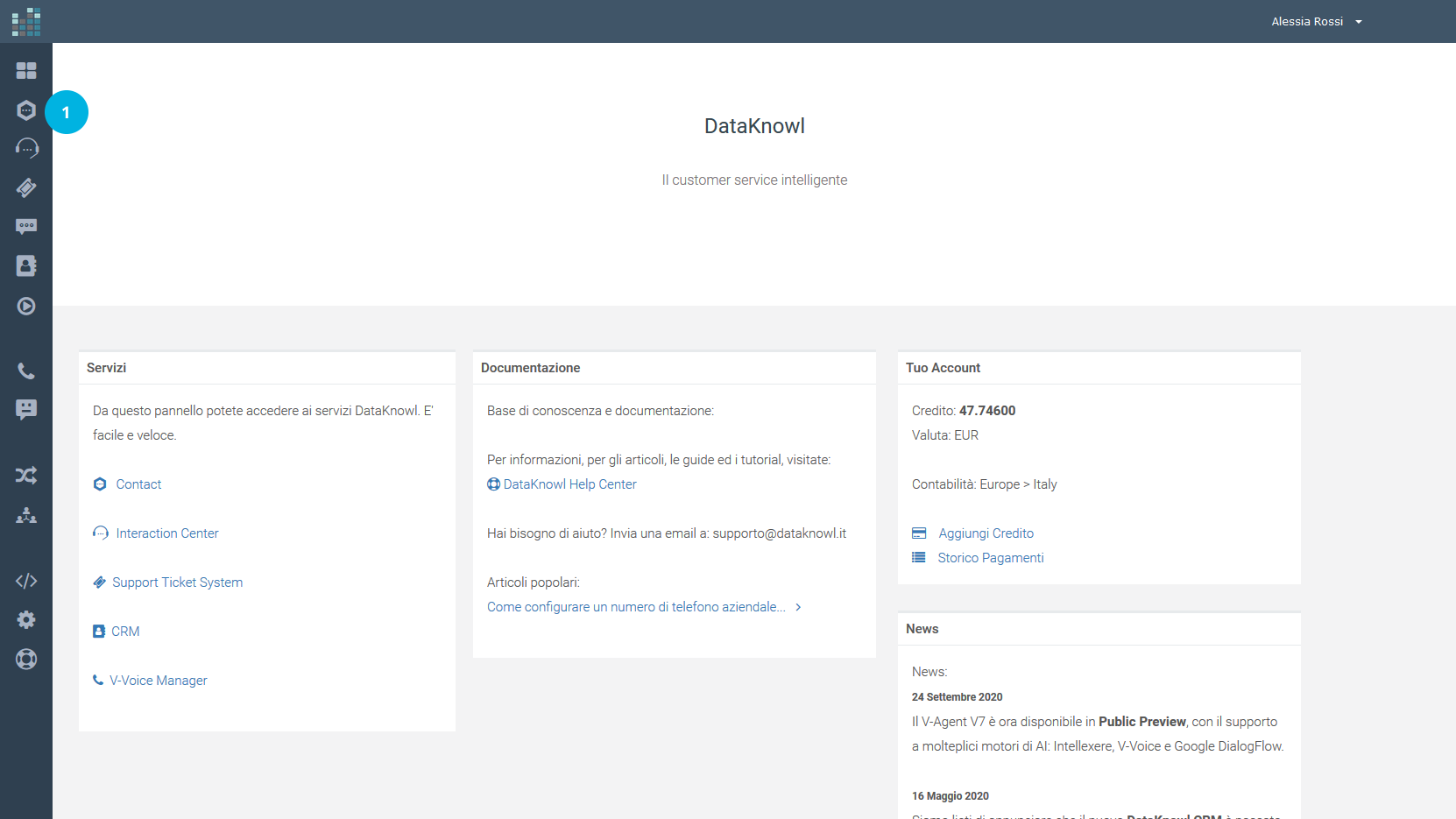Open the Storico Pagamenti link
Screen dimensions: 1456x819
(991, 558)
